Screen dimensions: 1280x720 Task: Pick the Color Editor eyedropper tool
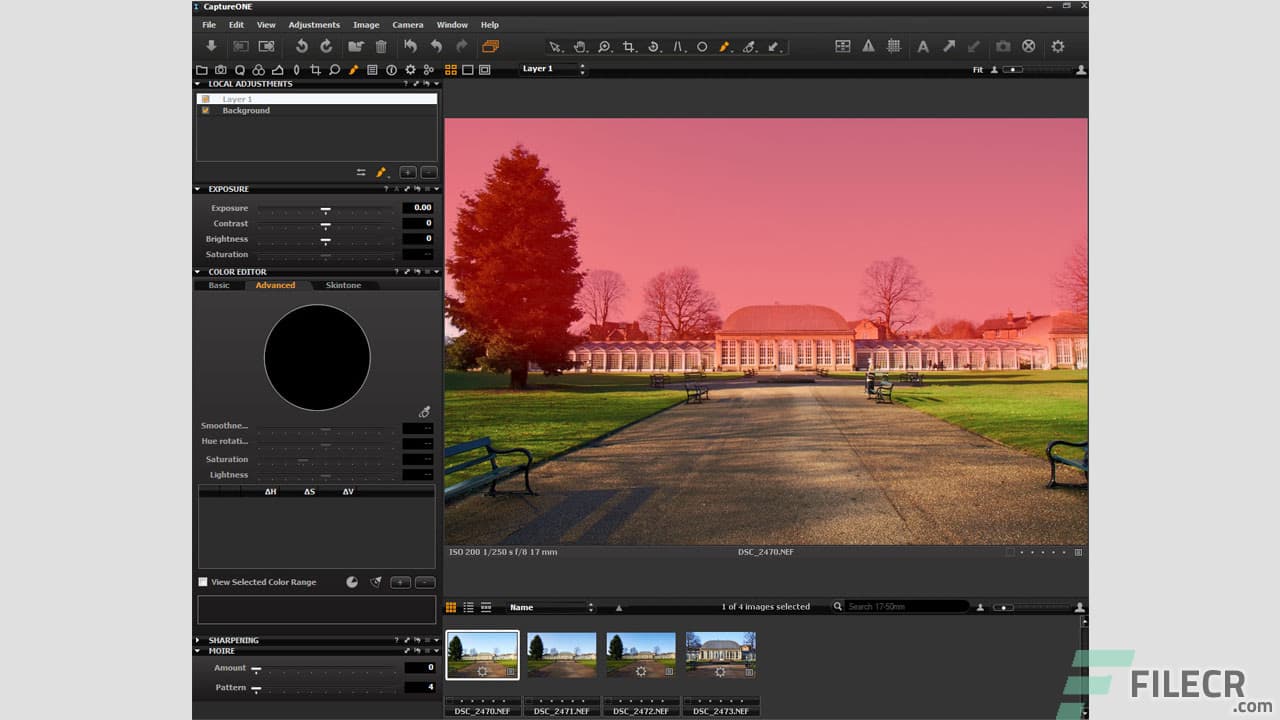pyautogui.click(x=424, y=411)
